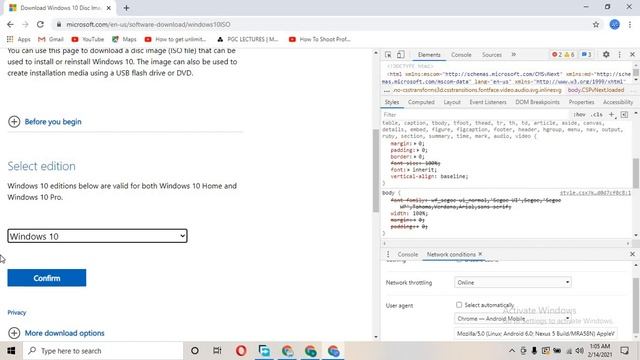640x360 pixels.
Task: Expand More download options section
Action: pos(56,333)
